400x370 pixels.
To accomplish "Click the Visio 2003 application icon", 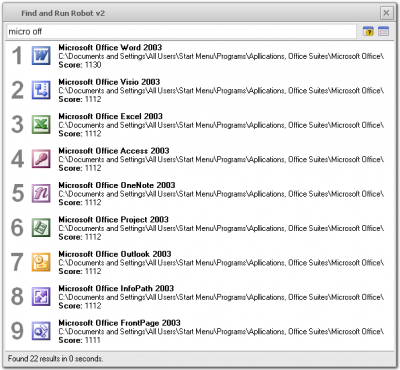I will click(x=41, y=90).
